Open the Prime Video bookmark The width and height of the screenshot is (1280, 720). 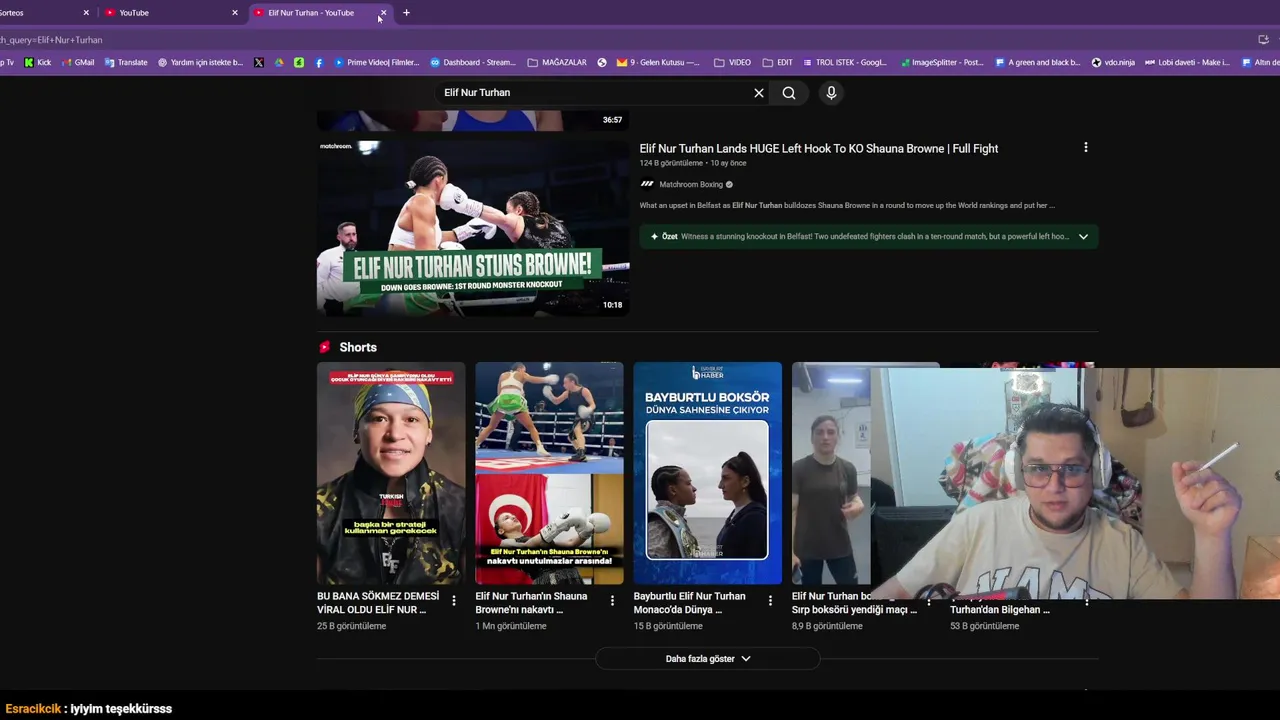coord(377,62)
